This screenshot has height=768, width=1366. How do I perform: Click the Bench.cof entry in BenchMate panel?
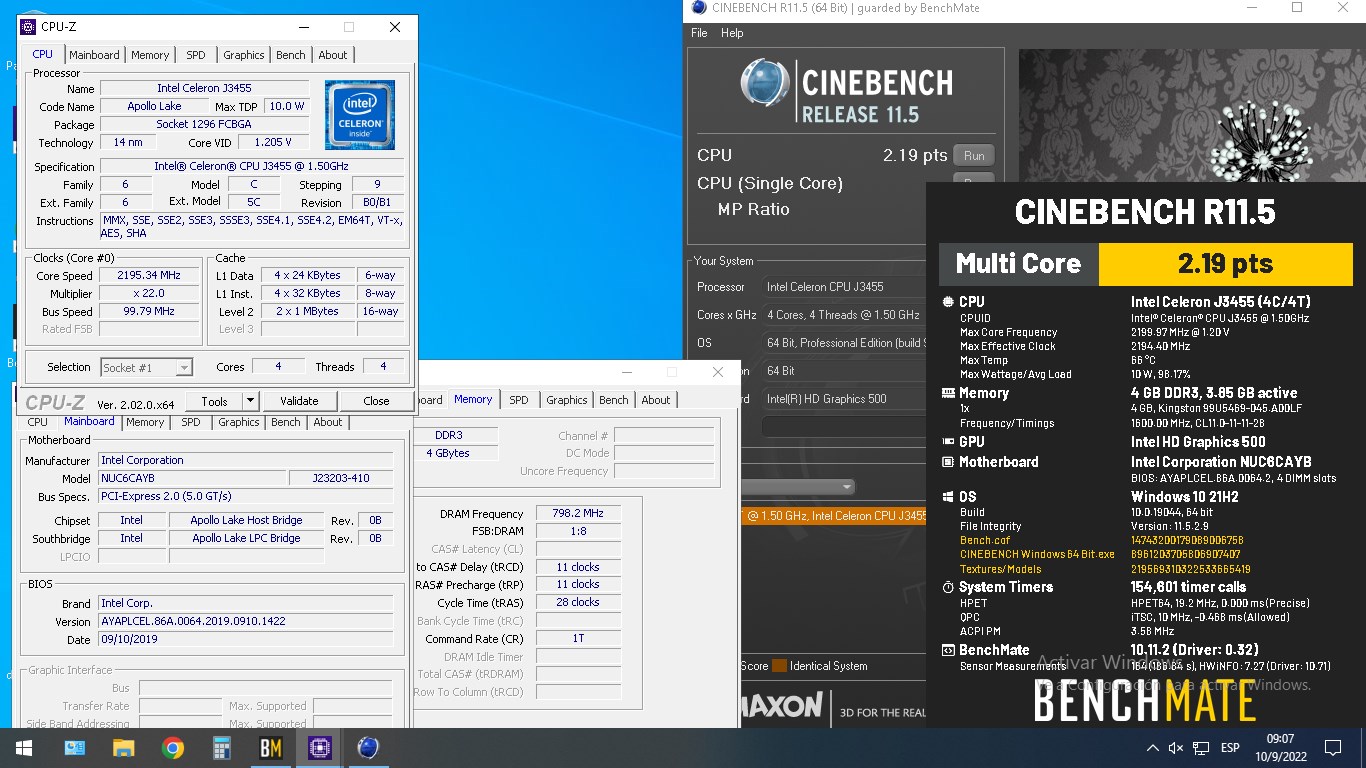[x=984, y=540]
